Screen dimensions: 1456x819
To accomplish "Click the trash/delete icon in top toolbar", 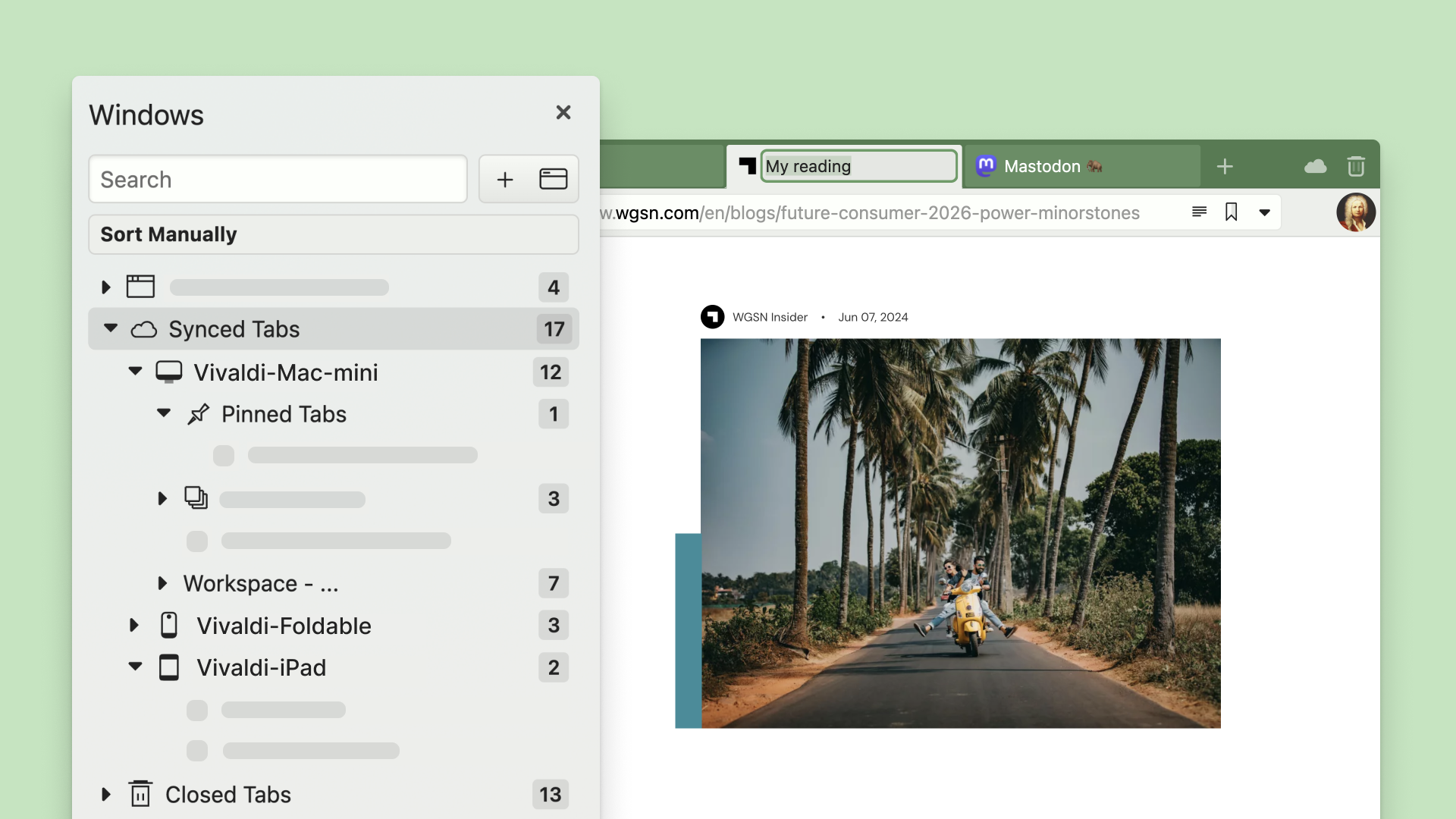I will click(x=1356, y=166).
